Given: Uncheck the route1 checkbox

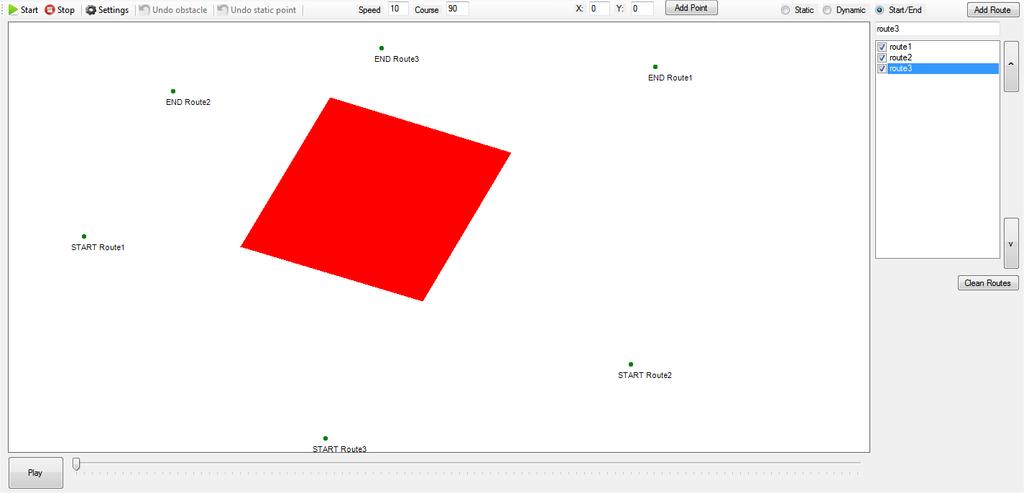Looking at the screenshot, I should point(882,47).
